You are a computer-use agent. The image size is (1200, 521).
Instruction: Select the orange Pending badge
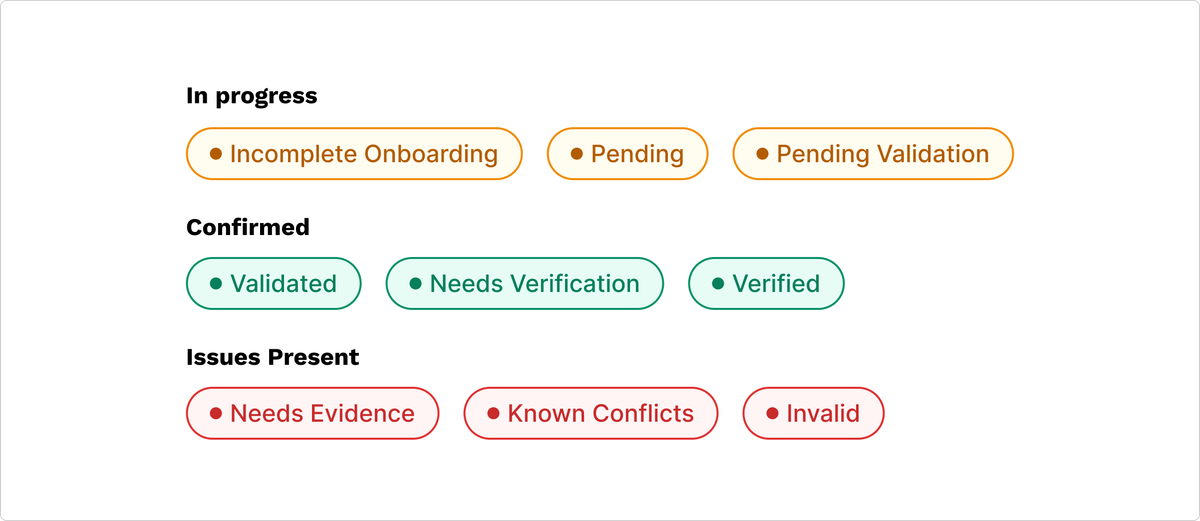pyautogui.click(x=627, y=154)
